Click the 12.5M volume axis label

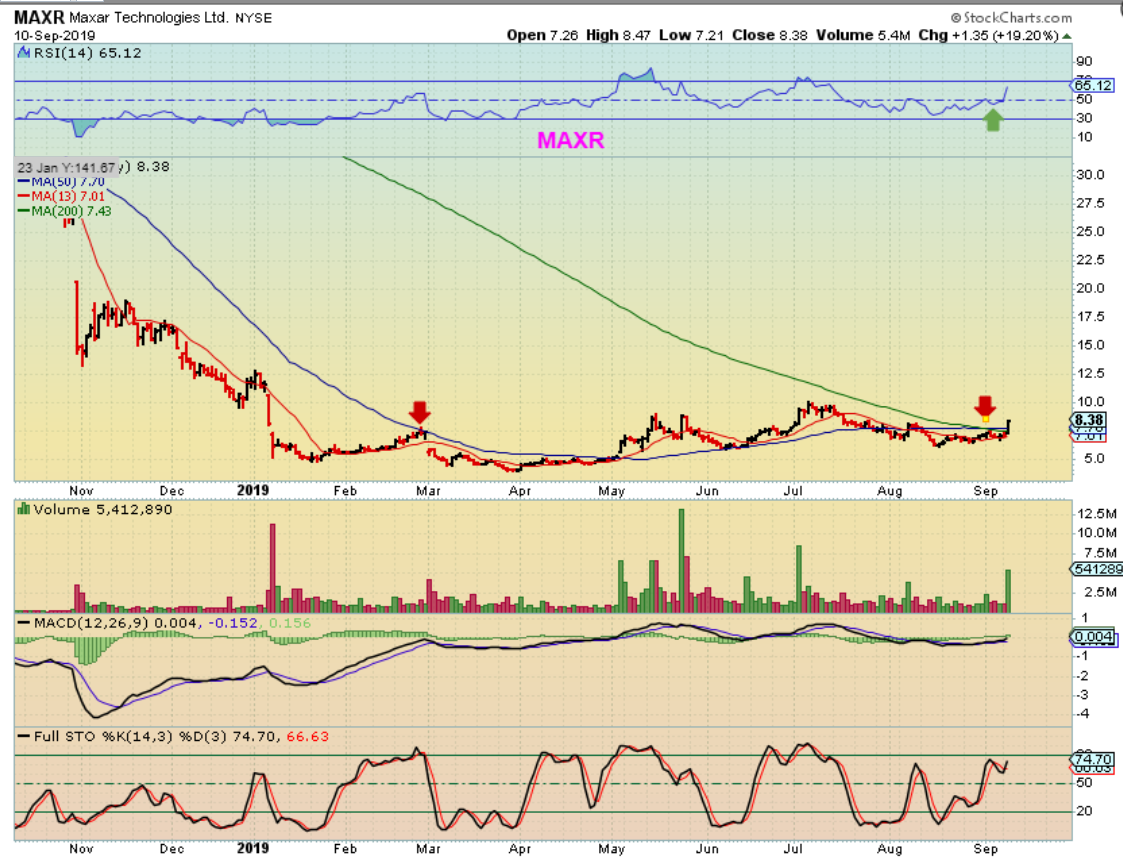tap(1097, 514)
